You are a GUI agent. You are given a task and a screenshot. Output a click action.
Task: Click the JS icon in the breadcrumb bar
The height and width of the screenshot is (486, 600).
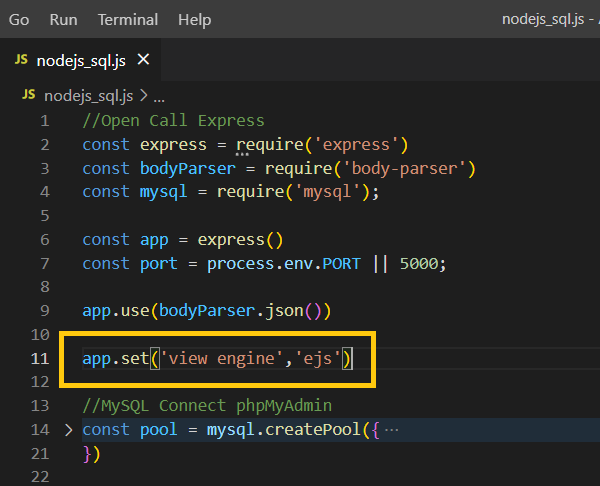(28, 97)
